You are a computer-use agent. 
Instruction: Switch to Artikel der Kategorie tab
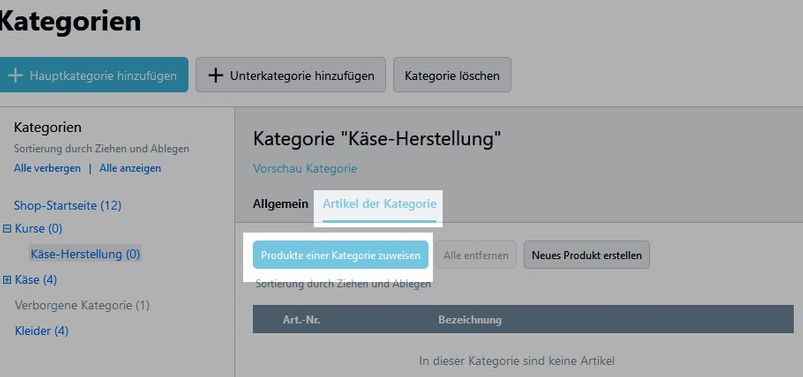[379, 204]
